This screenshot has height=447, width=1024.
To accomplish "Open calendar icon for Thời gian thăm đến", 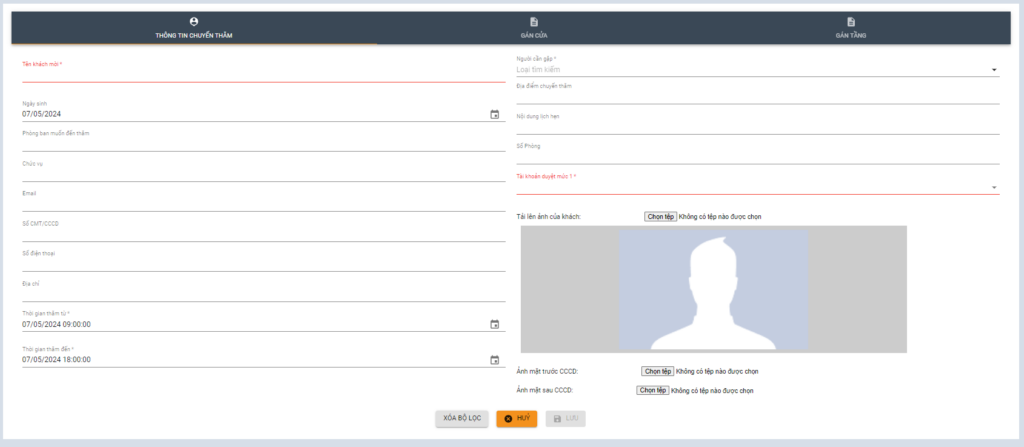I will tap(494, 360).
